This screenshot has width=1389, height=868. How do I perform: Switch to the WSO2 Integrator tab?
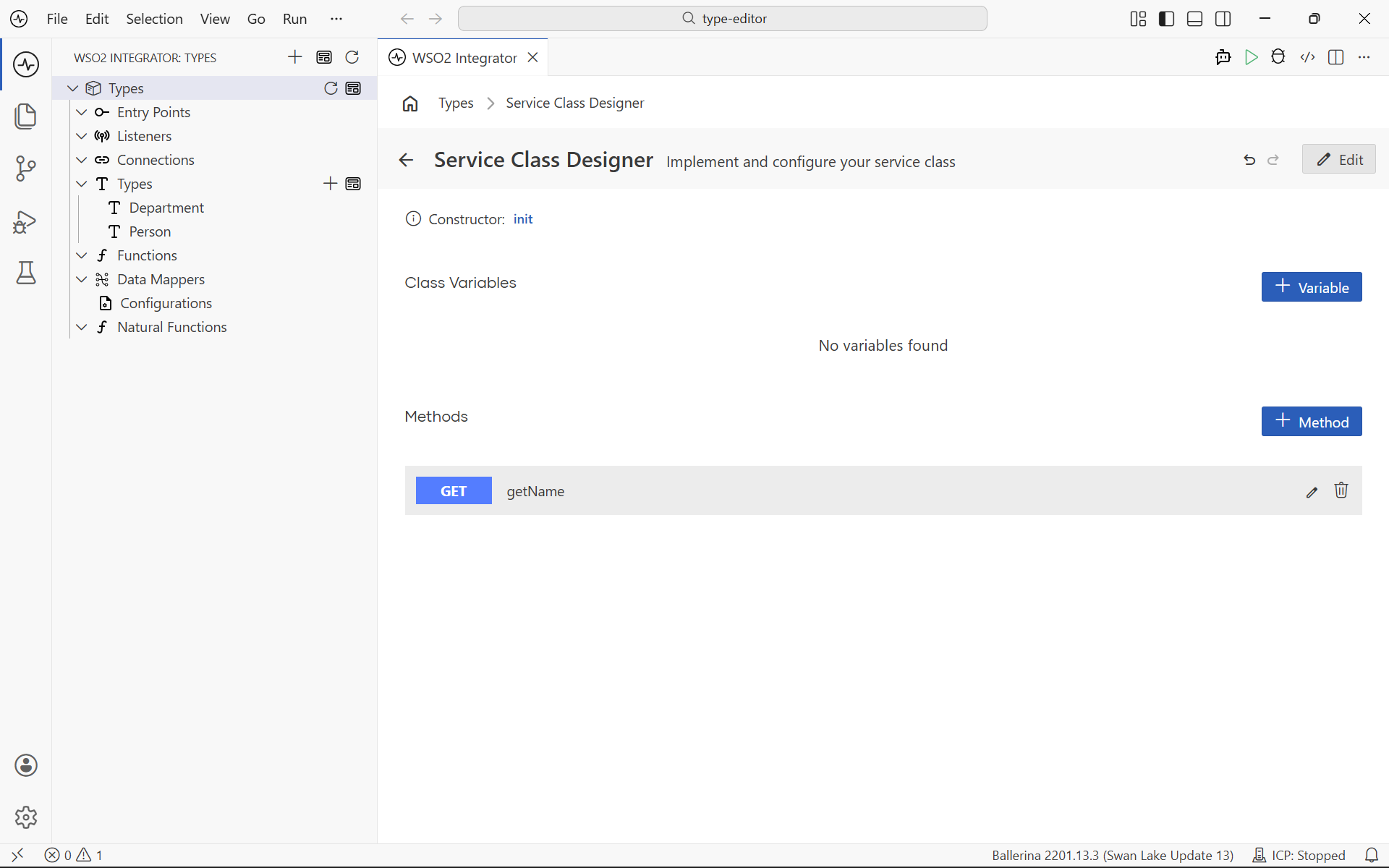(464, 58)
